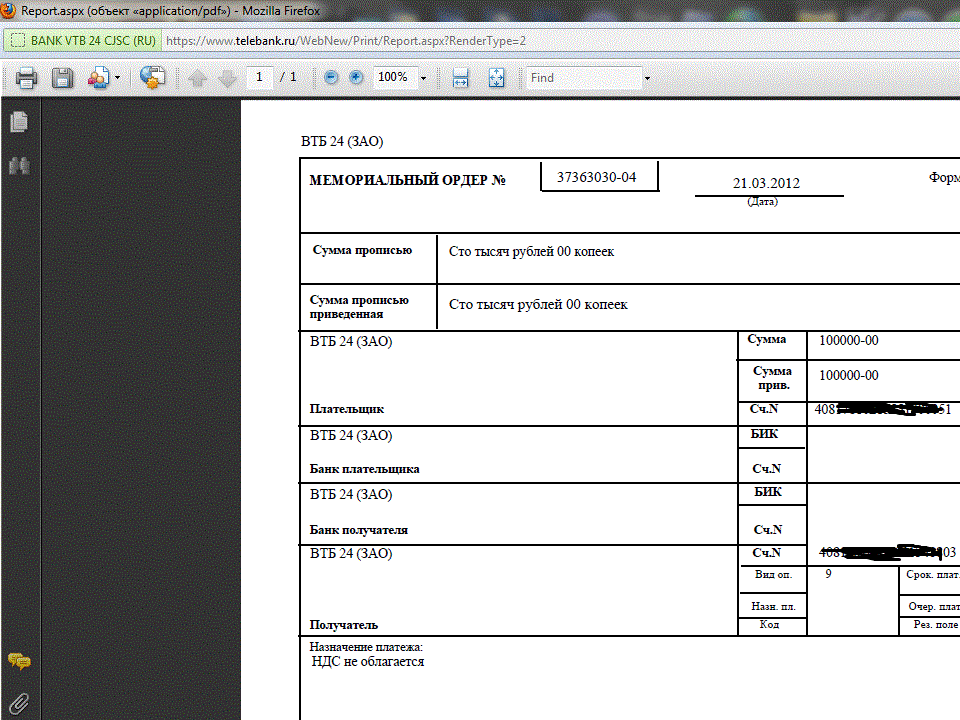The image size is (960, 720).
Task: Open the comments panel icon
Action: click(x=19, y=661)
